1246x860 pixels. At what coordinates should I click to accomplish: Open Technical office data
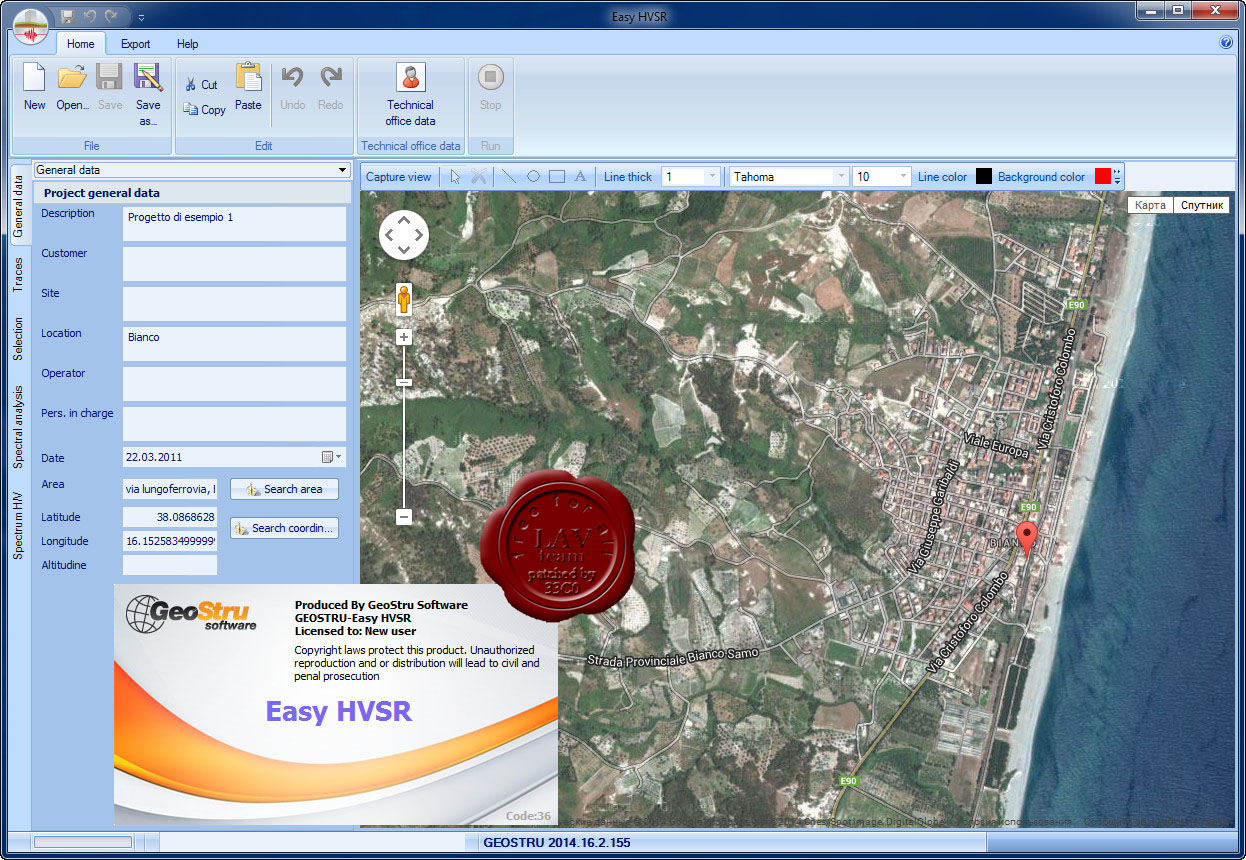pyautogui.click(x=411, y=94)
